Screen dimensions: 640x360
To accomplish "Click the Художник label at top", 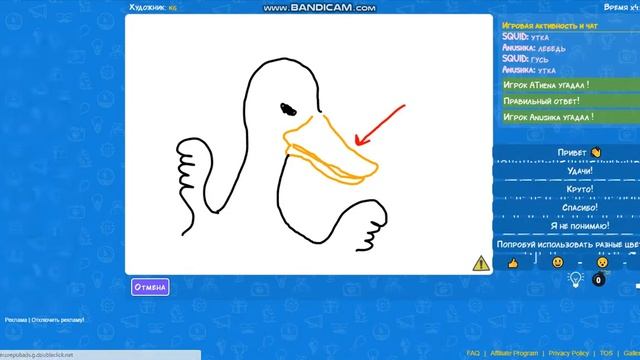I will click(x=147, y=7).
